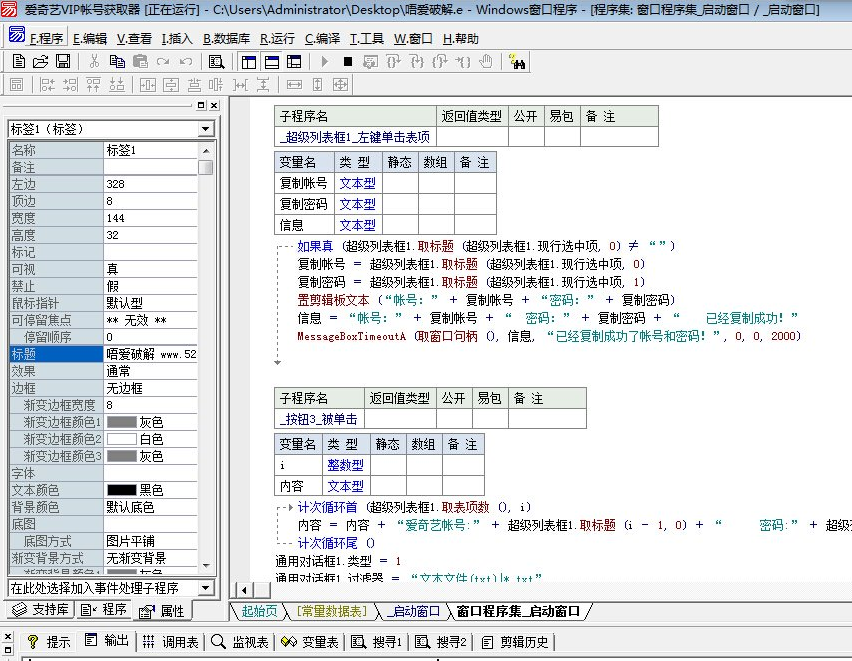Undo the last edit with the Undo icon
852x661 pixels.
coord(185,62)
